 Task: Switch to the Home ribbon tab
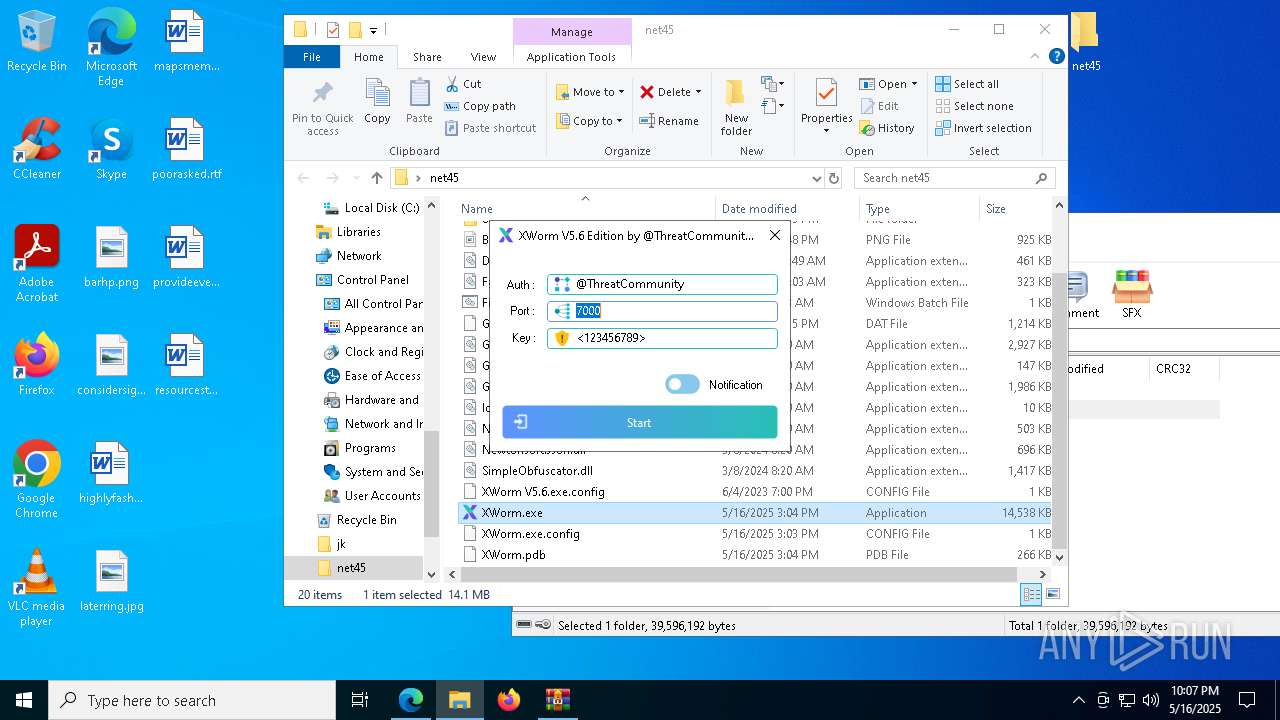[x=369, y=57]
